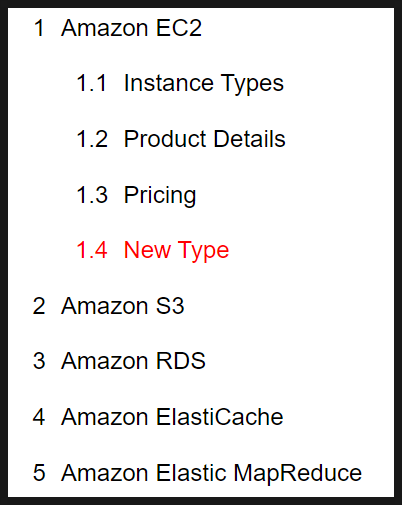Click number 4 beside Amazon ElastiCache
402x505 pixels.
[39, 417]
